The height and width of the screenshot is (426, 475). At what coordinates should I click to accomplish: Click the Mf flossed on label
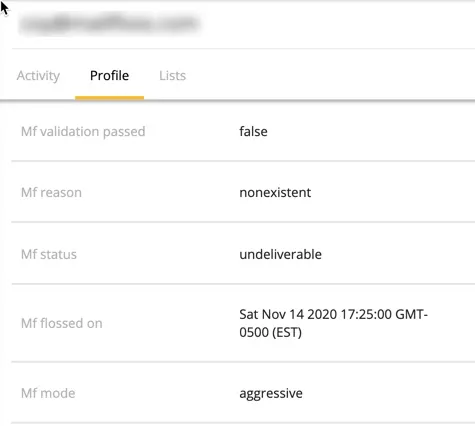point(61,323)
